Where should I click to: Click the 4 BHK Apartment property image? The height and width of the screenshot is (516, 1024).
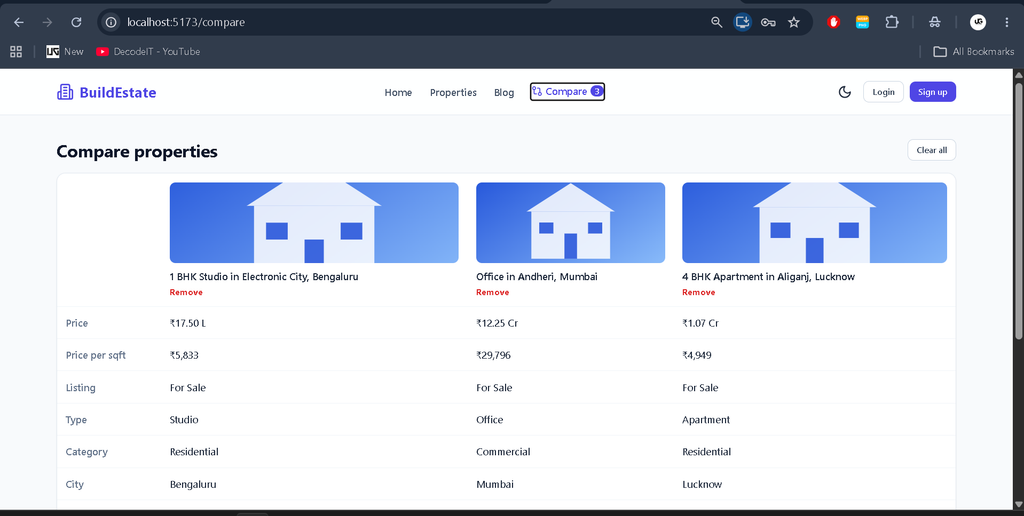(814, 223)
